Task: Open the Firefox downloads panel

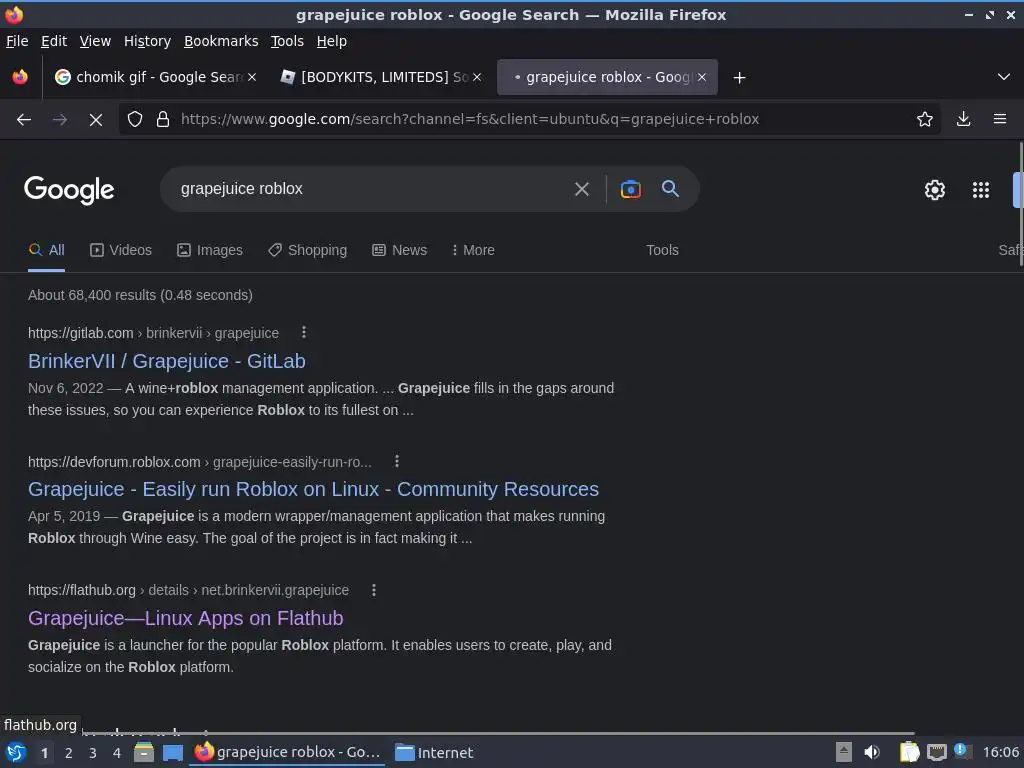Action: tap(963, 119)
